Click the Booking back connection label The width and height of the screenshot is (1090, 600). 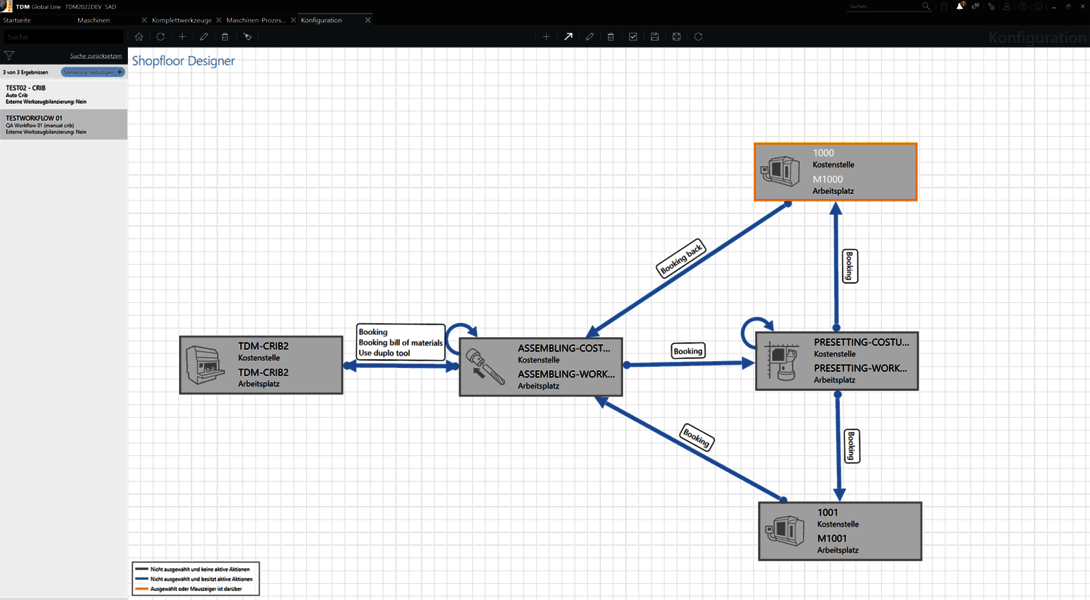point(681,258)
